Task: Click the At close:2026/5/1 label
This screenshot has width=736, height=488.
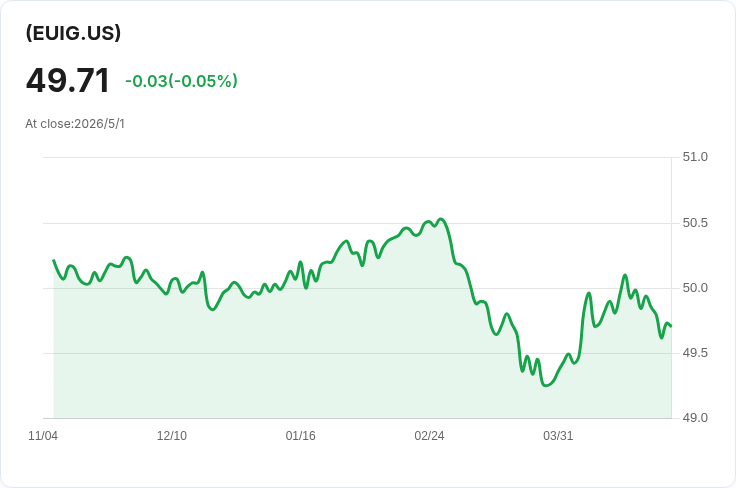Action: click(75, 124)
